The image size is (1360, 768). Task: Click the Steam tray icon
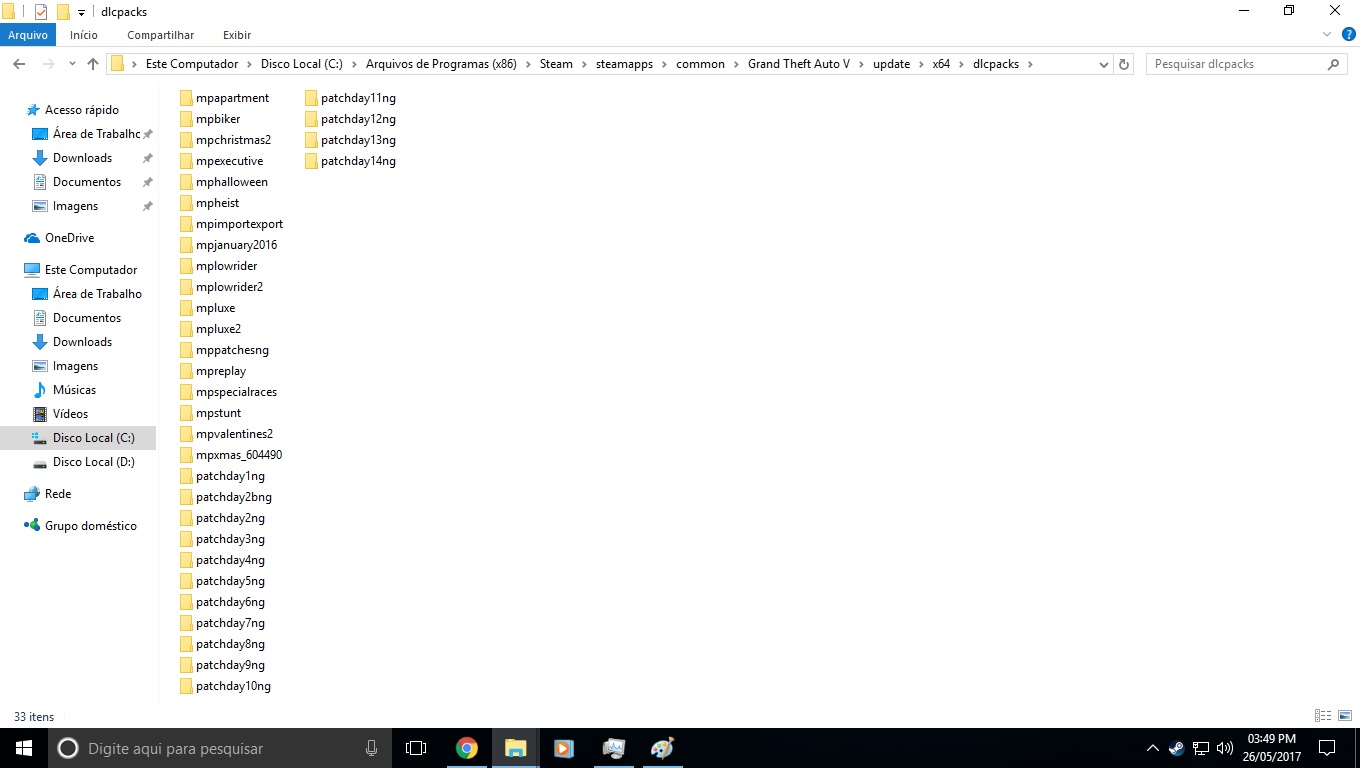click(x=1177, y=748)
